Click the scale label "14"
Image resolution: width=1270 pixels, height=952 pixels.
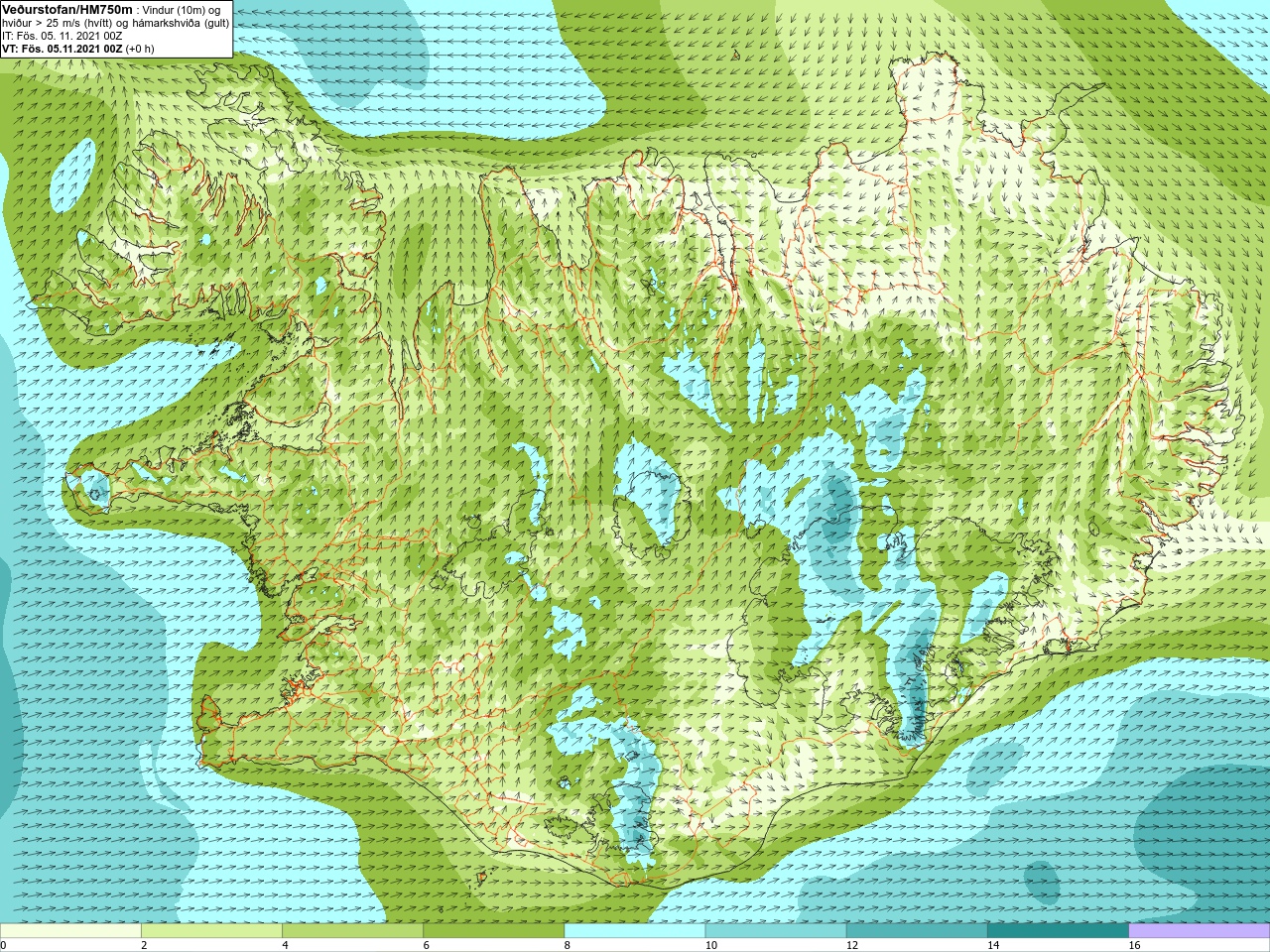[993, 945]
